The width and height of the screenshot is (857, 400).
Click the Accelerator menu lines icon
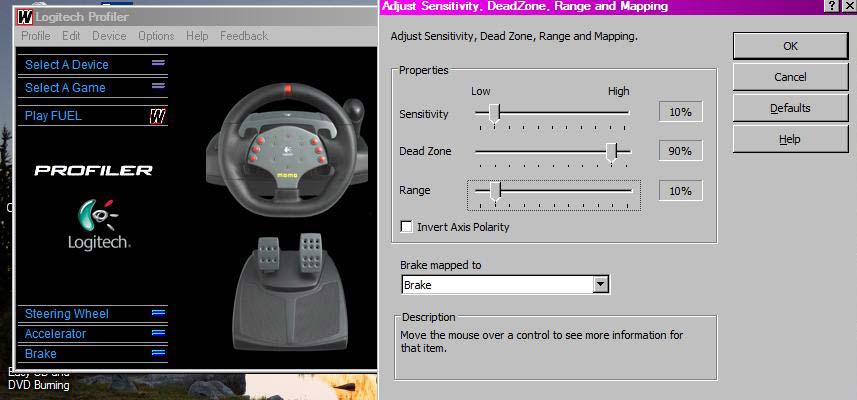point(159,333)
